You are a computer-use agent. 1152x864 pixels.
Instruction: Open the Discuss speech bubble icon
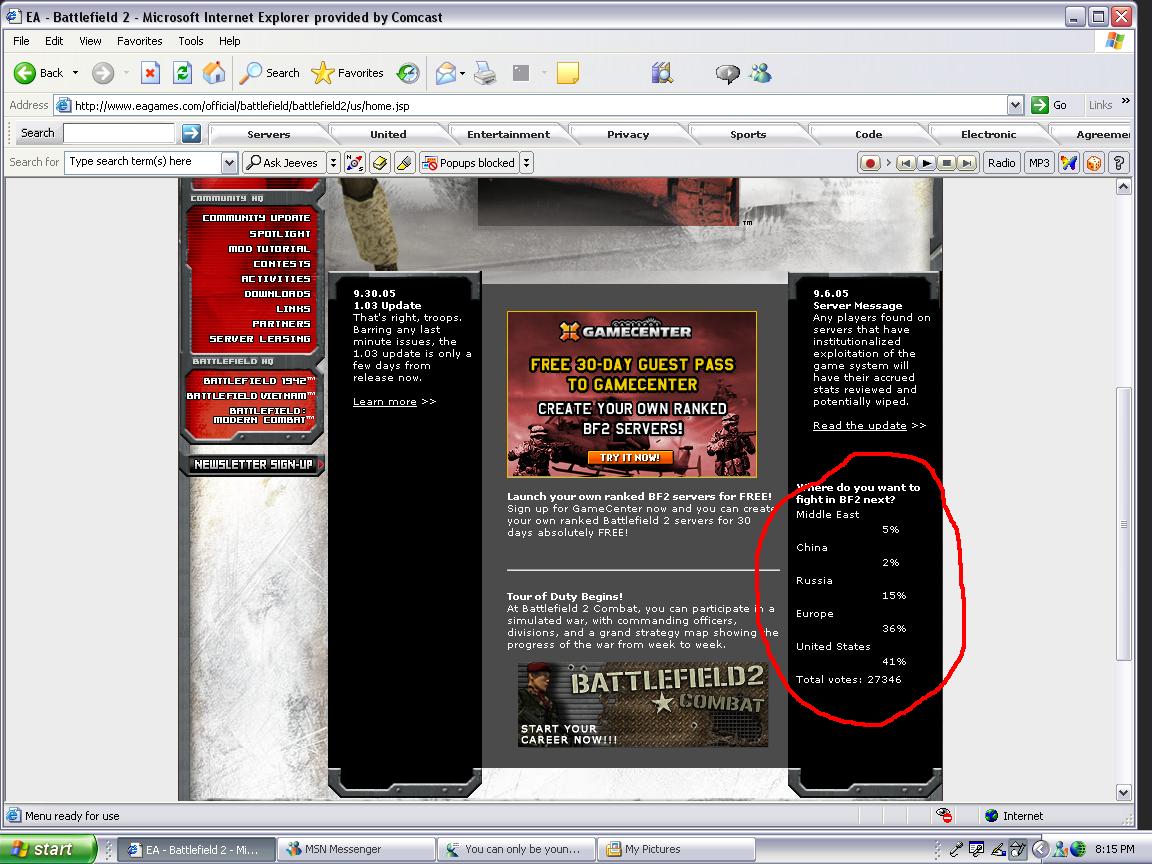tap(727, 73)
